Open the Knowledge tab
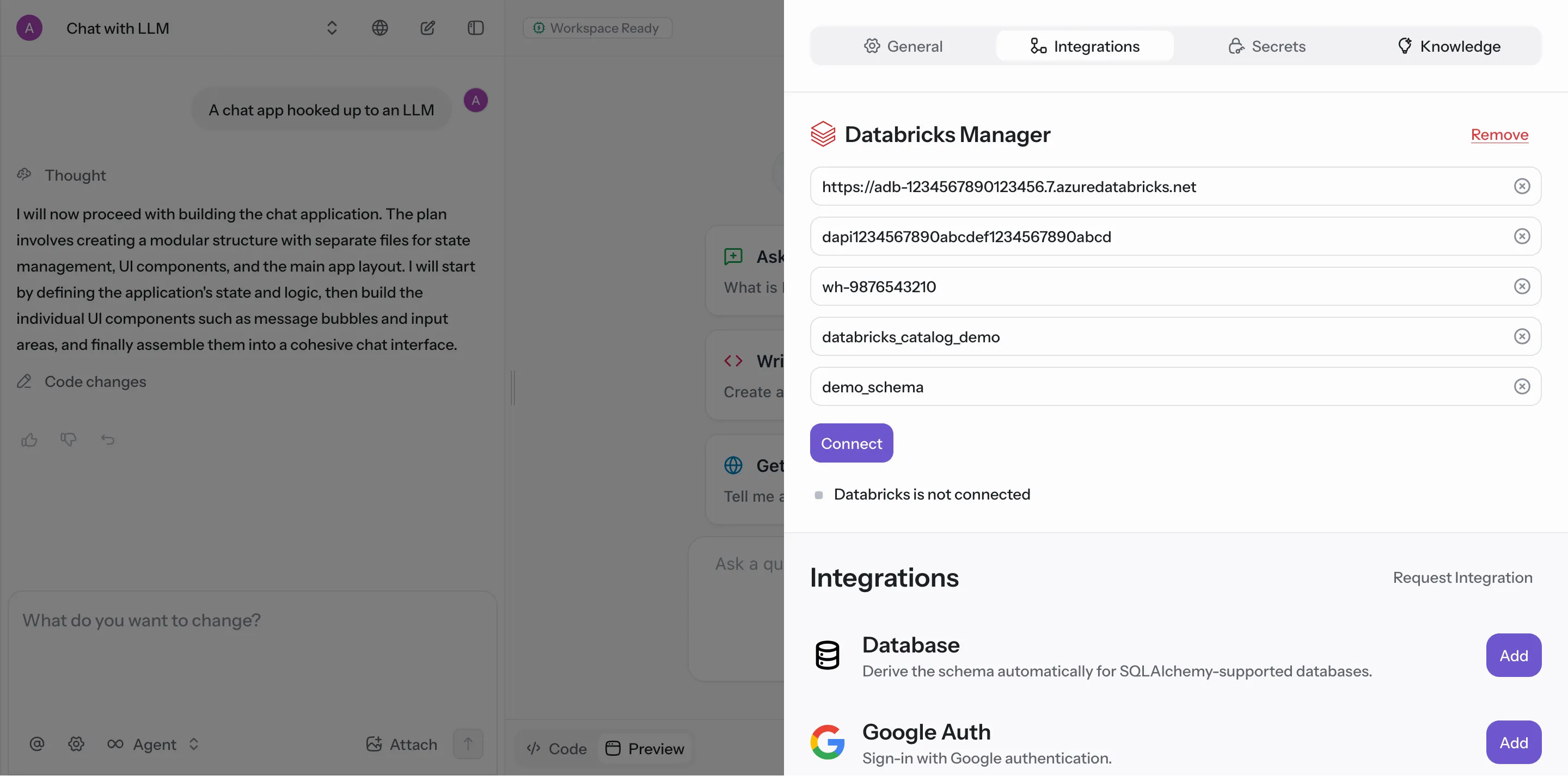Viewport: 1568px width, 776px height. (x=1449, y=46)
